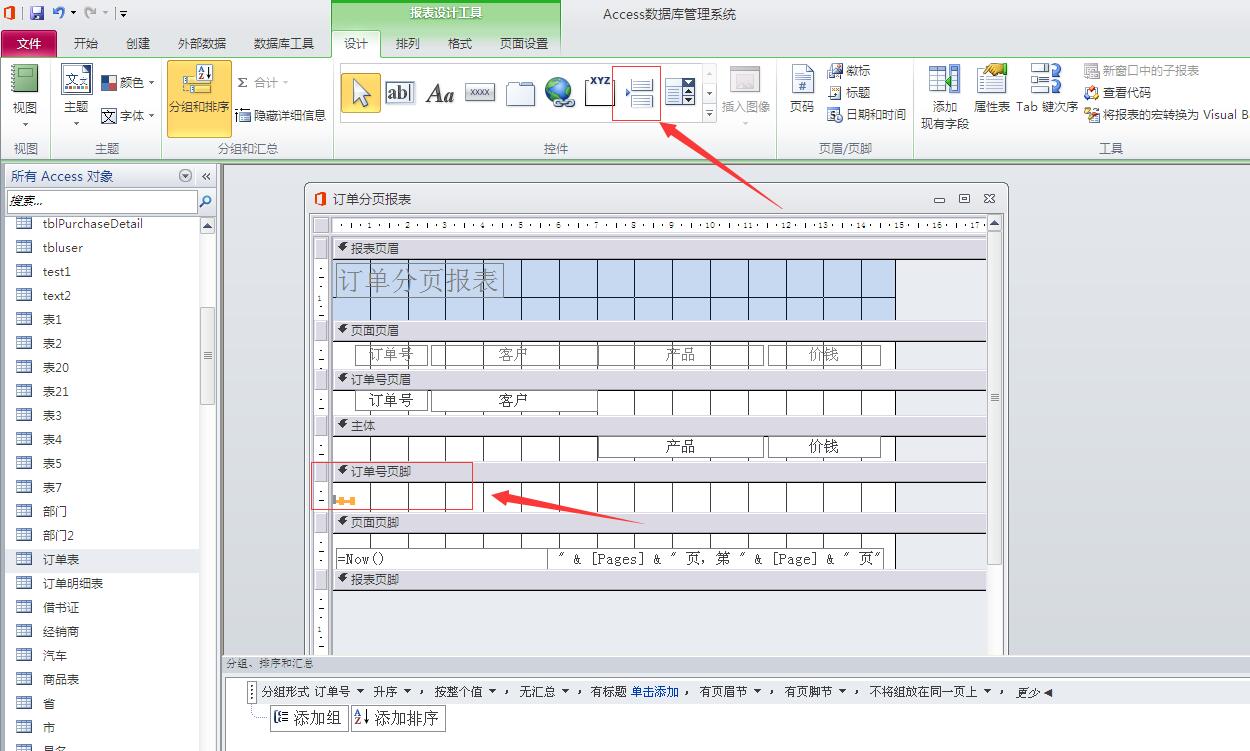Select the report selector box at ruler corner
This screenshot has width=1250, height=751.
321,224
